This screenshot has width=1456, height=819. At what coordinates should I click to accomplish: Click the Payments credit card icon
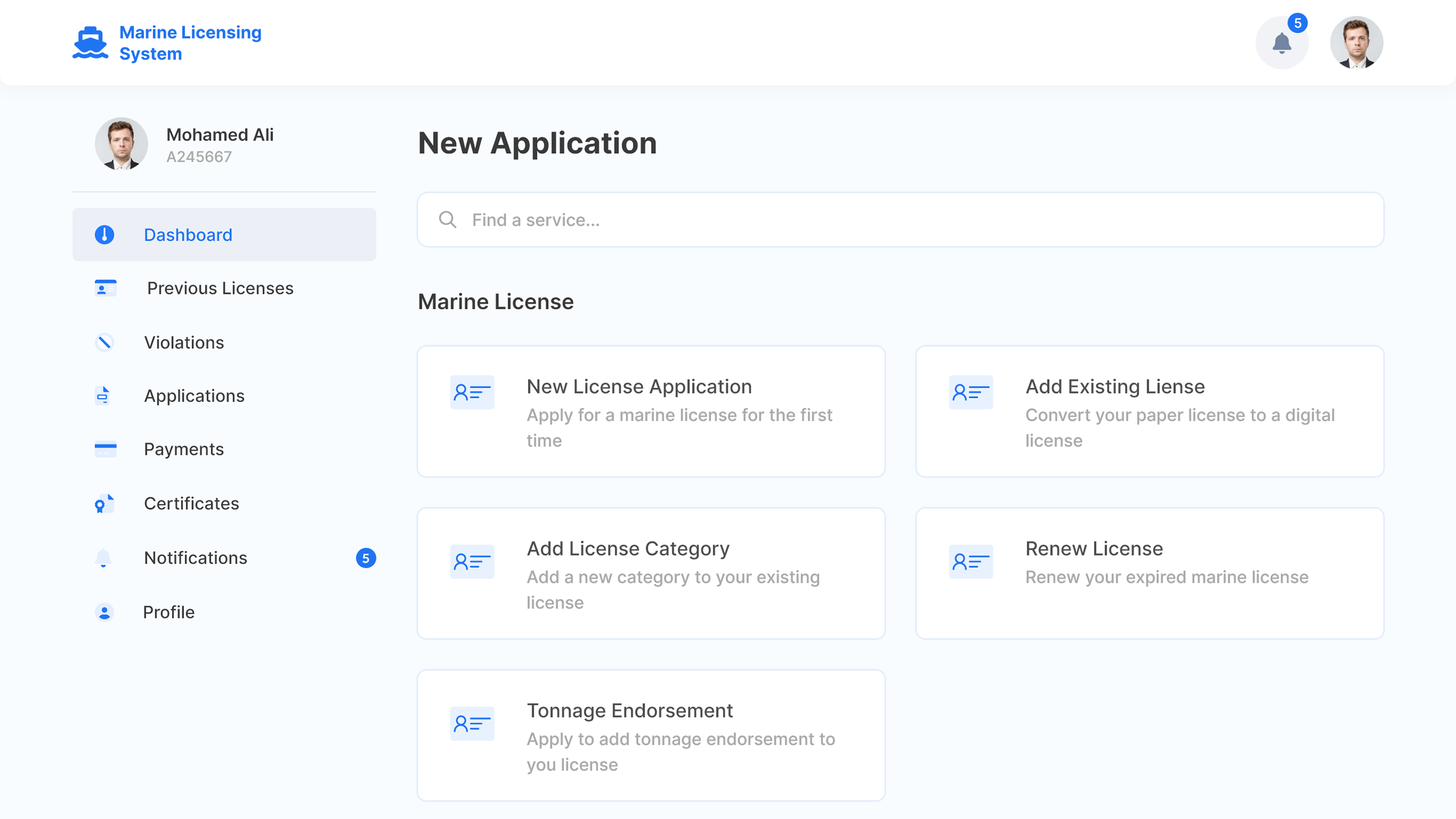[105, 449]
